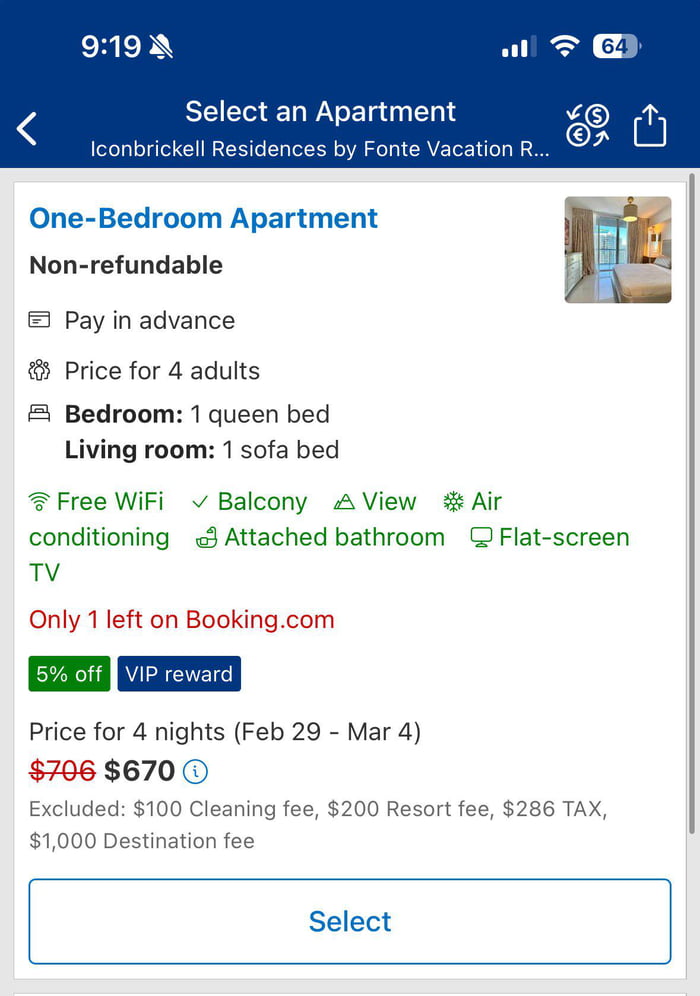The image size is (700, 996).
Task: Open the currency selector icon
Action: (588, 126)
